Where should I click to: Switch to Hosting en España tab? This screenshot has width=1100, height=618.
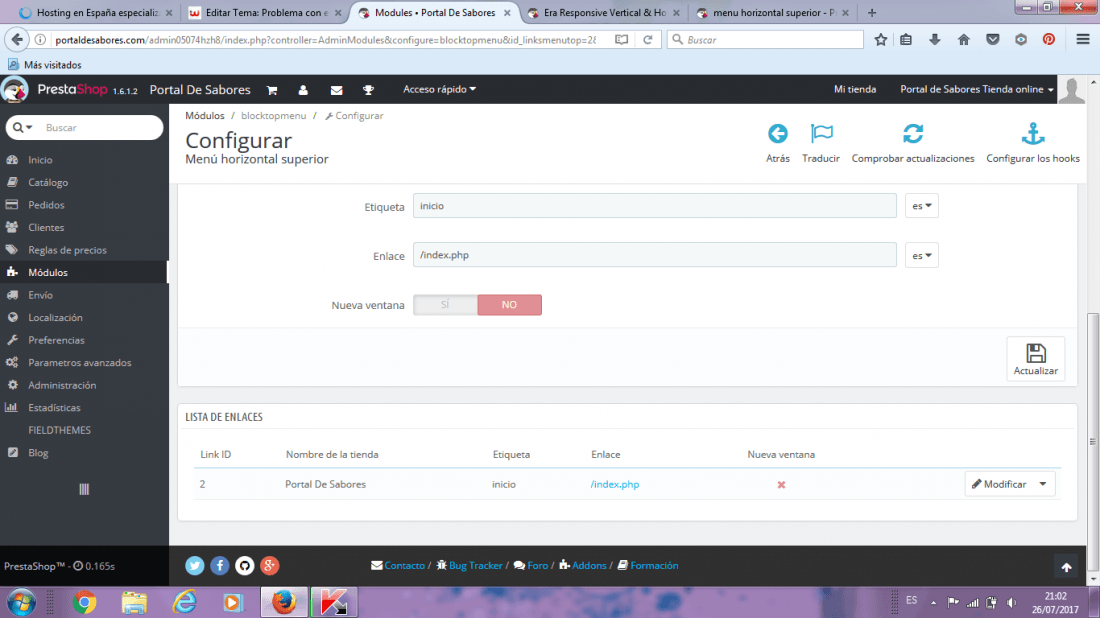95,13
